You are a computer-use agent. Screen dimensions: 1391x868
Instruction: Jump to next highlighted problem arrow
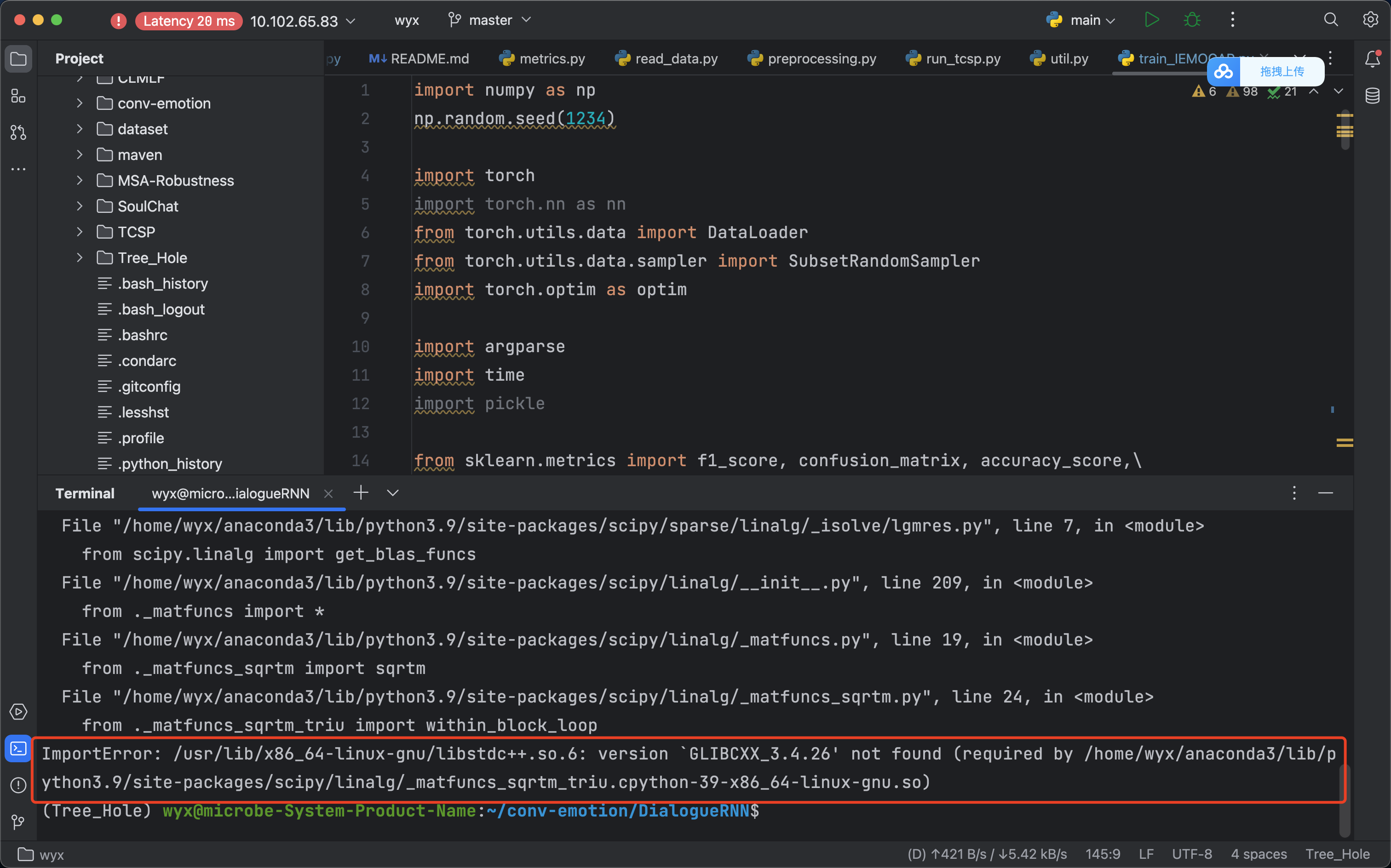coord(1338,92)
